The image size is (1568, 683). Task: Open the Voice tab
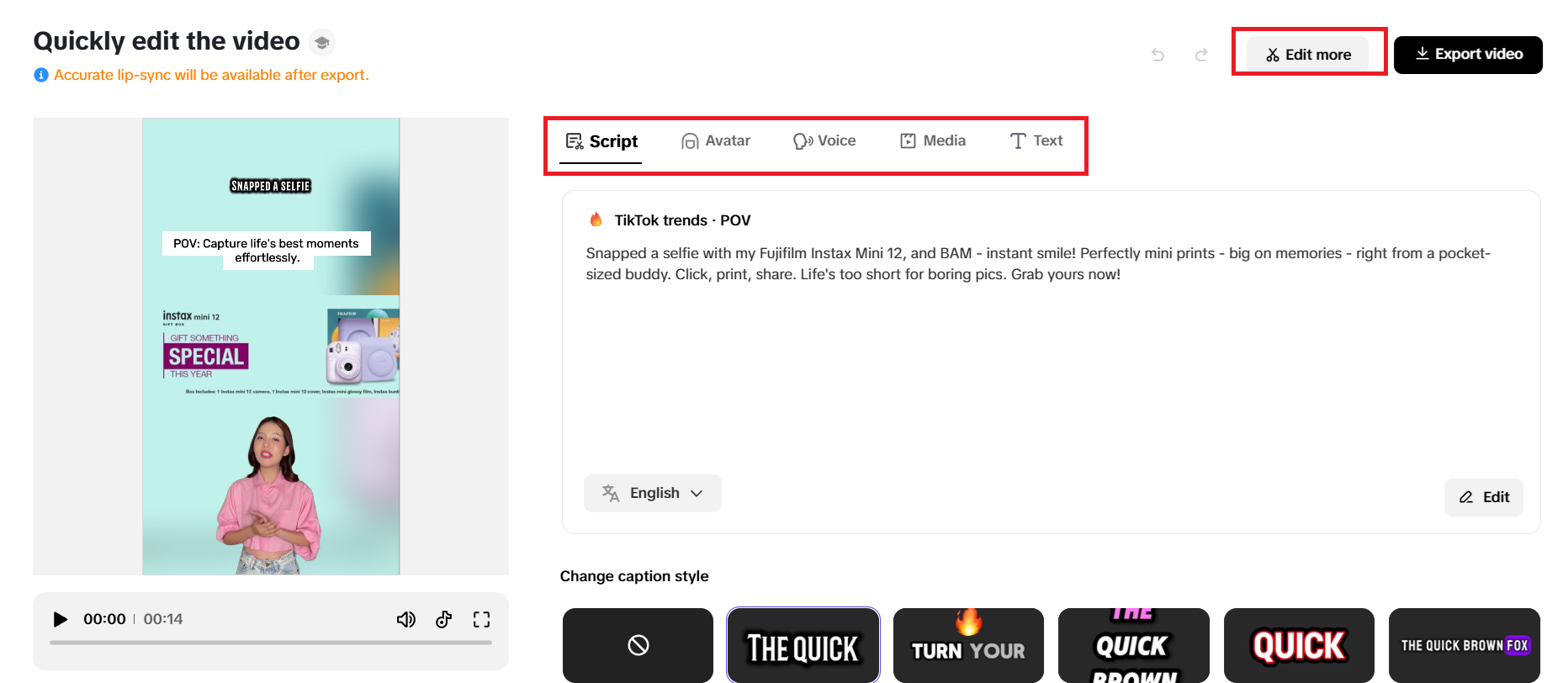pyautogui.click(x=824, y=140)
